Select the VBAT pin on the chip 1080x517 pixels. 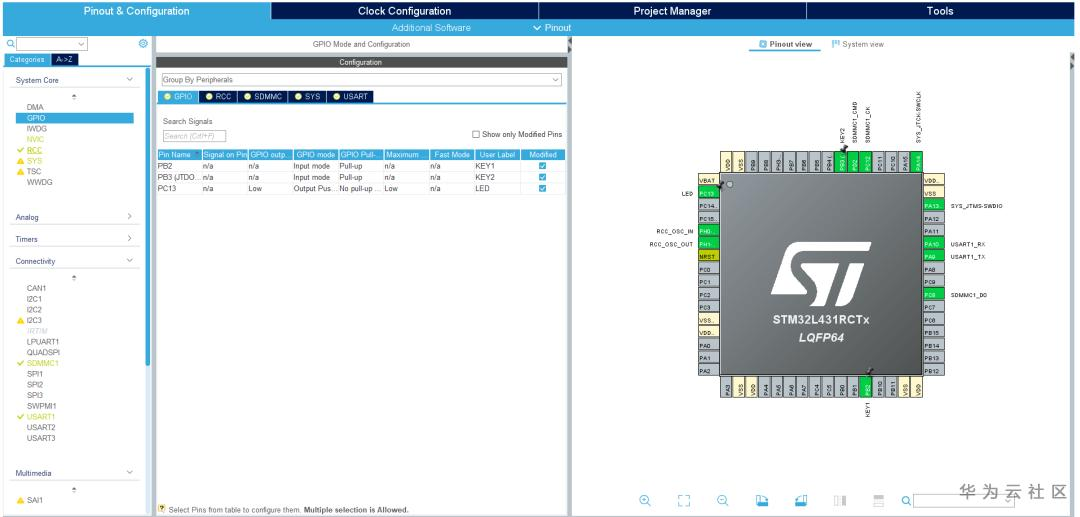[x=709, y=180]
